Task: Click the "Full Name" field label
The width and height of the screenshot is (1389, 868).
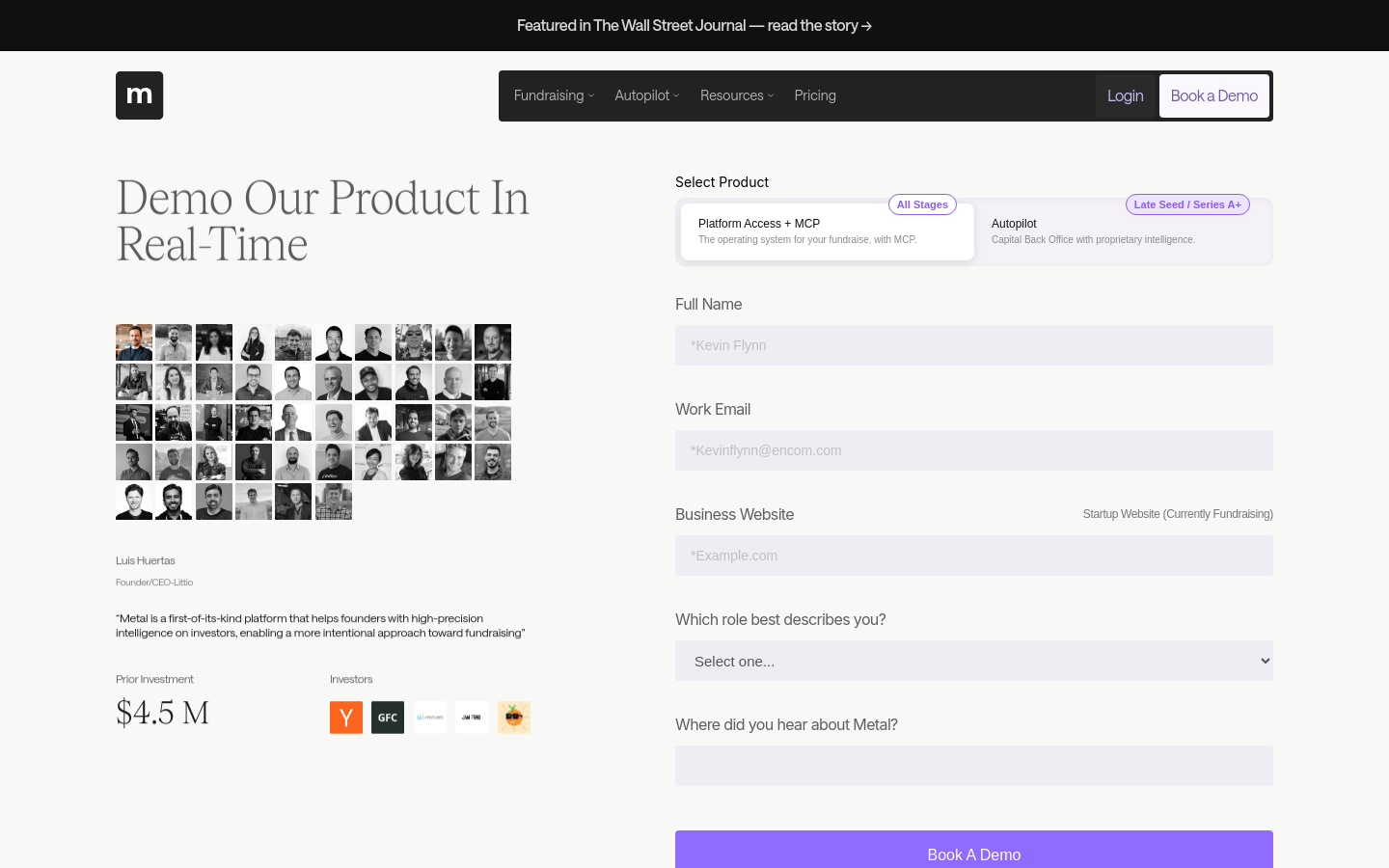Action: tap(709, 304)
